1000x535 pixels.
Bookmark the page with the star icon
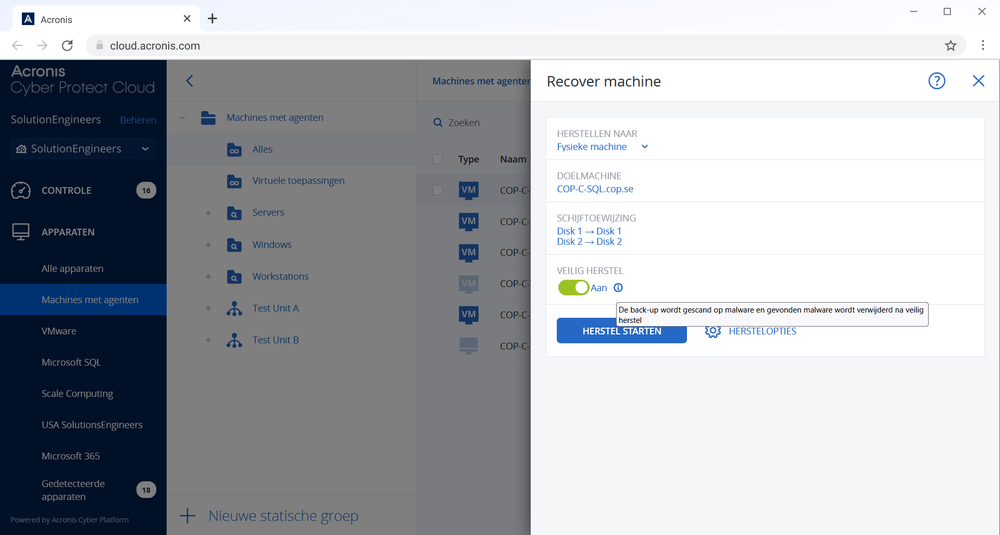[x=950, y=45]
